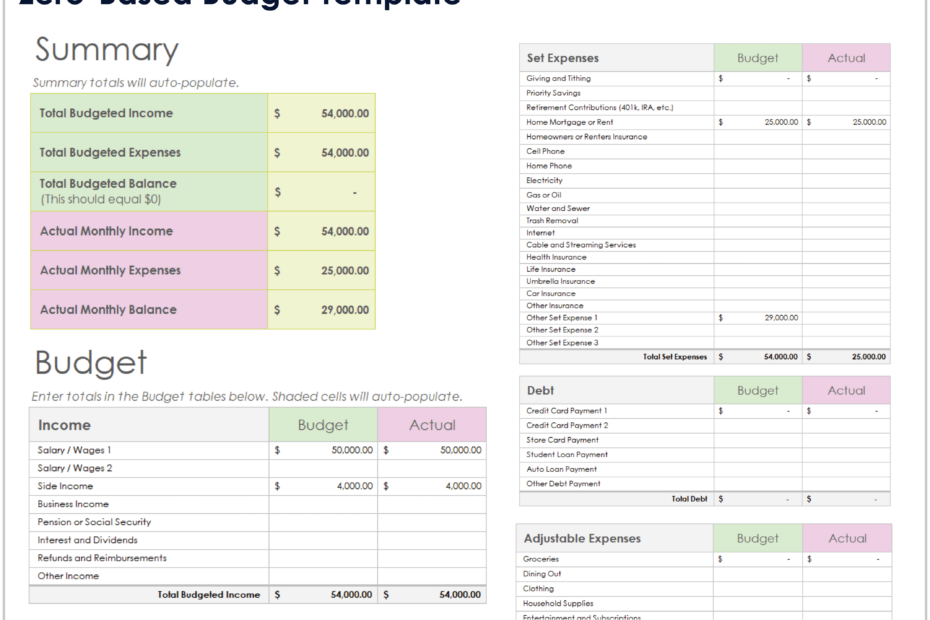Select the Total Budgeted Income summary label
This screenshot has width=930, height=620.
[x=106, y=113]
